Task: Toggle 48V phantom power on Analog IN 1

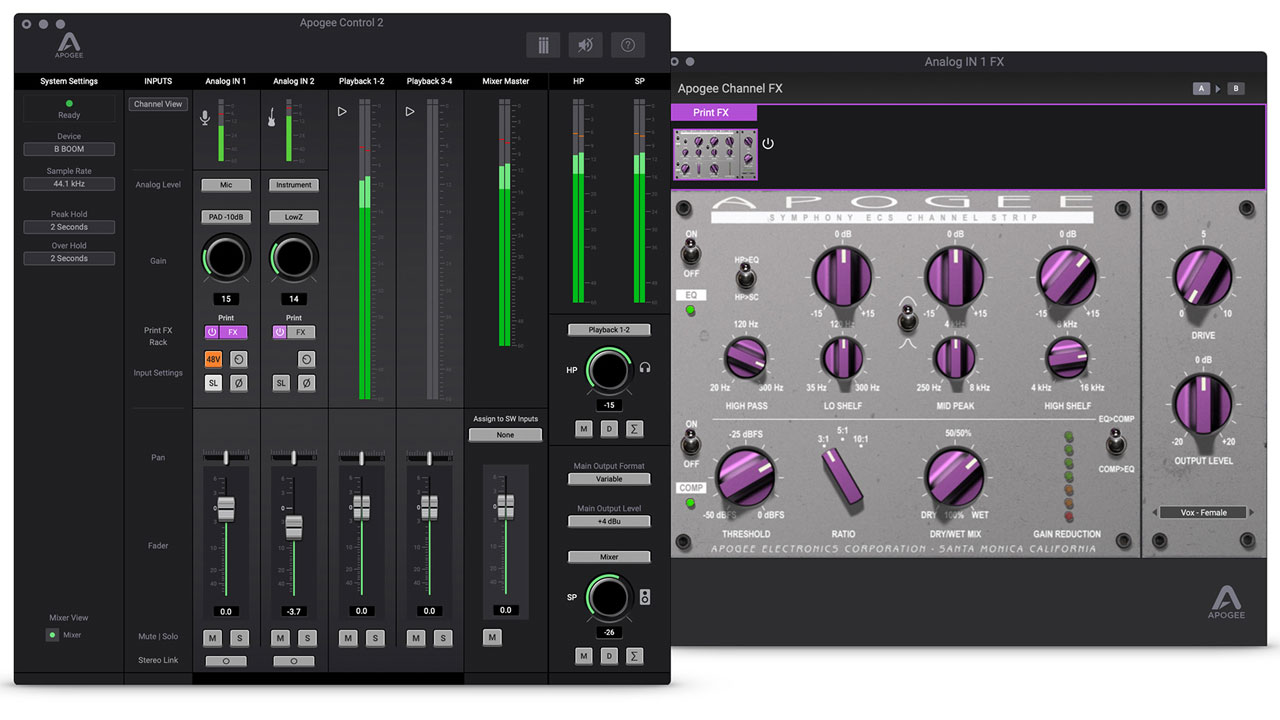Action: coord(213,359)
